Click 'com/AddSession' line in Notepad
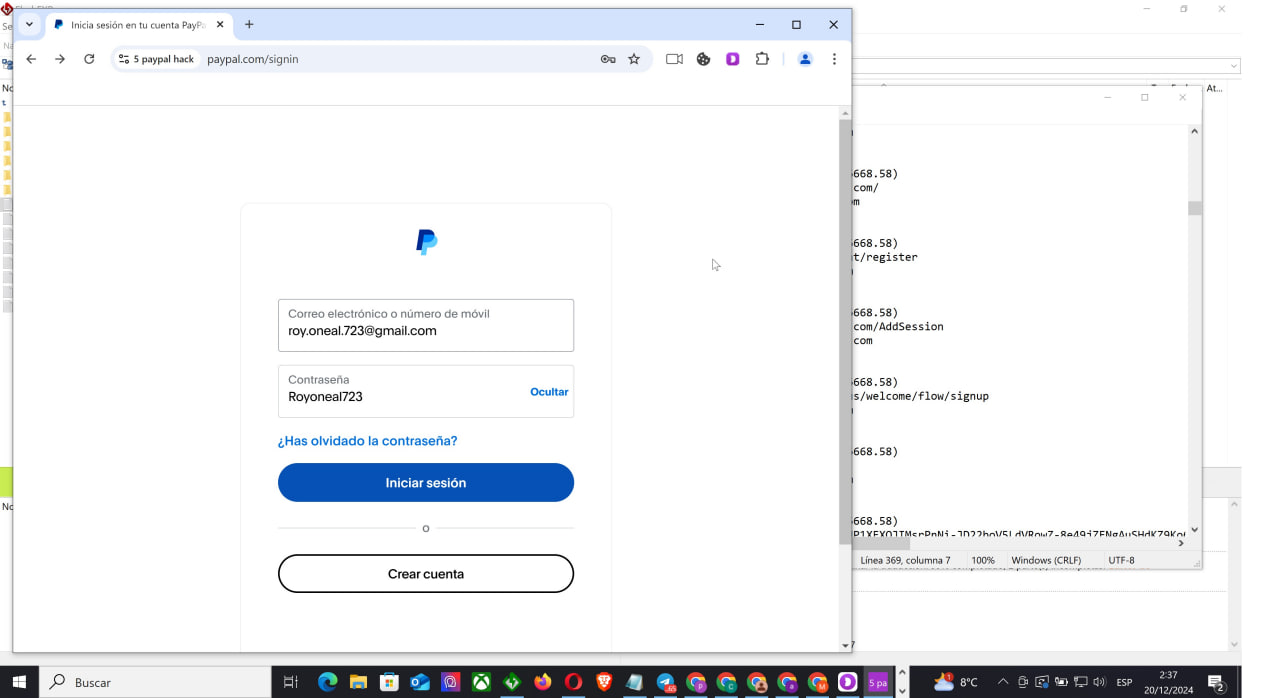Viewport: 1280px width, 698px height. coord(898,326)
